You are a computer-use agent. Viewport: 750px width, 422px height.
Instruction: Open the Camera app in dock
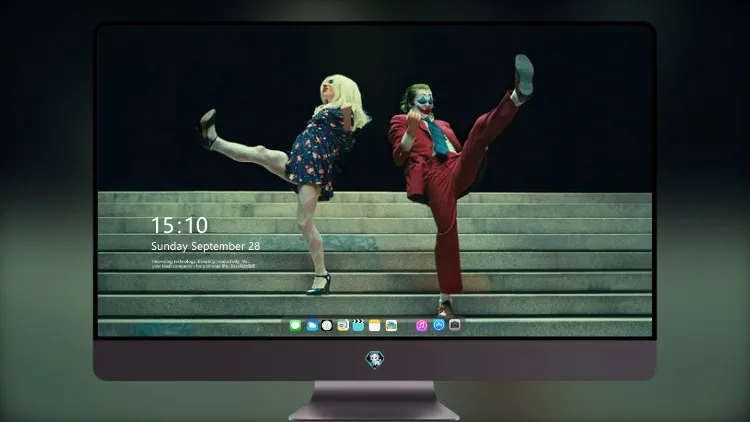click(455, 325)
